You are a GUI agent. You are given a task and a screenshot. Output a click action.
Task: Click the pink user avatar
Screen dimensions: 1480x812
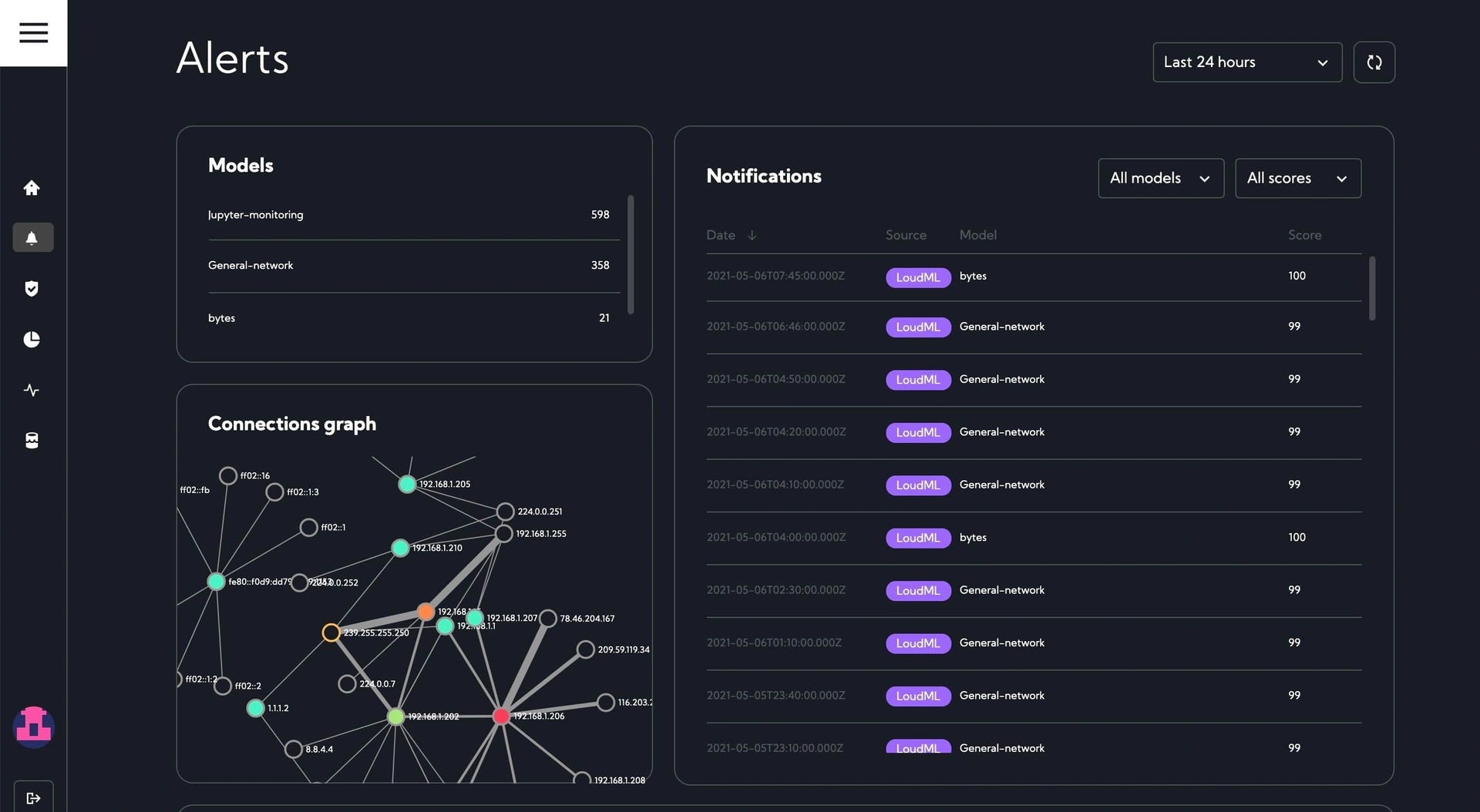pos(33,726)
